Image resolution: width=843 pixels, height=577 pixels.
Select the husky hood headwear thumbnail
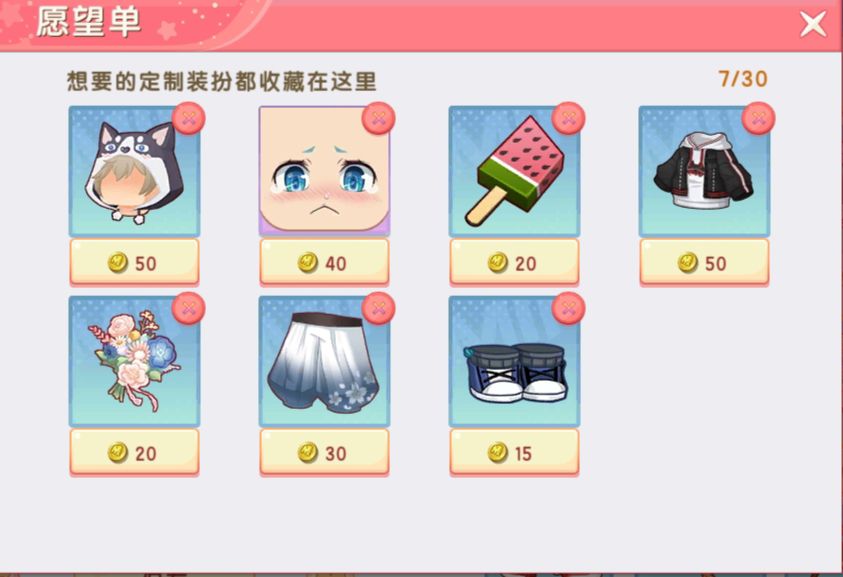click(x=134, y=172)
